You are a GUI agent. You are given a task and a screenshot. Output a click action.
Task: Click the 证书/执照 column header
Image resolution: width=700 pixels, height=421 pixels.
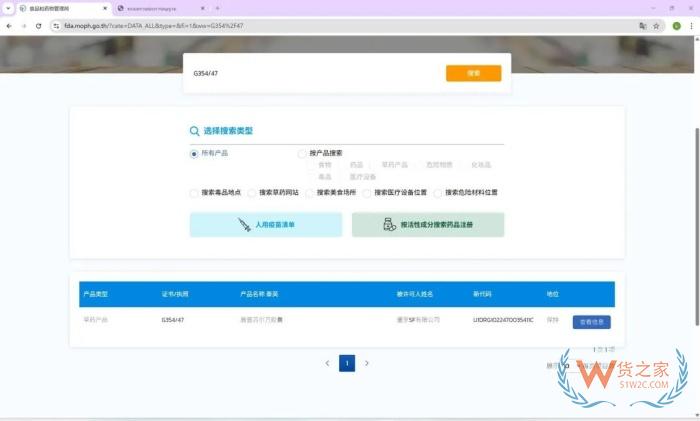click(175, 294)
